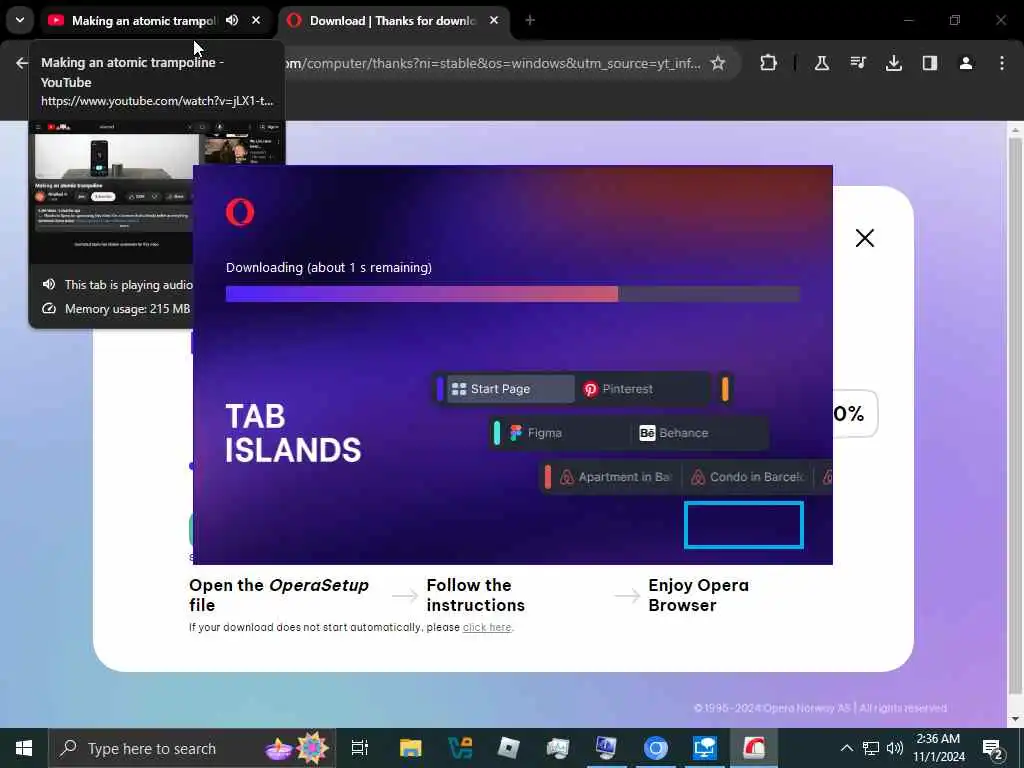Close the Opera Download tab
The height and width of the screenshot is (768, 1024).
494,20
